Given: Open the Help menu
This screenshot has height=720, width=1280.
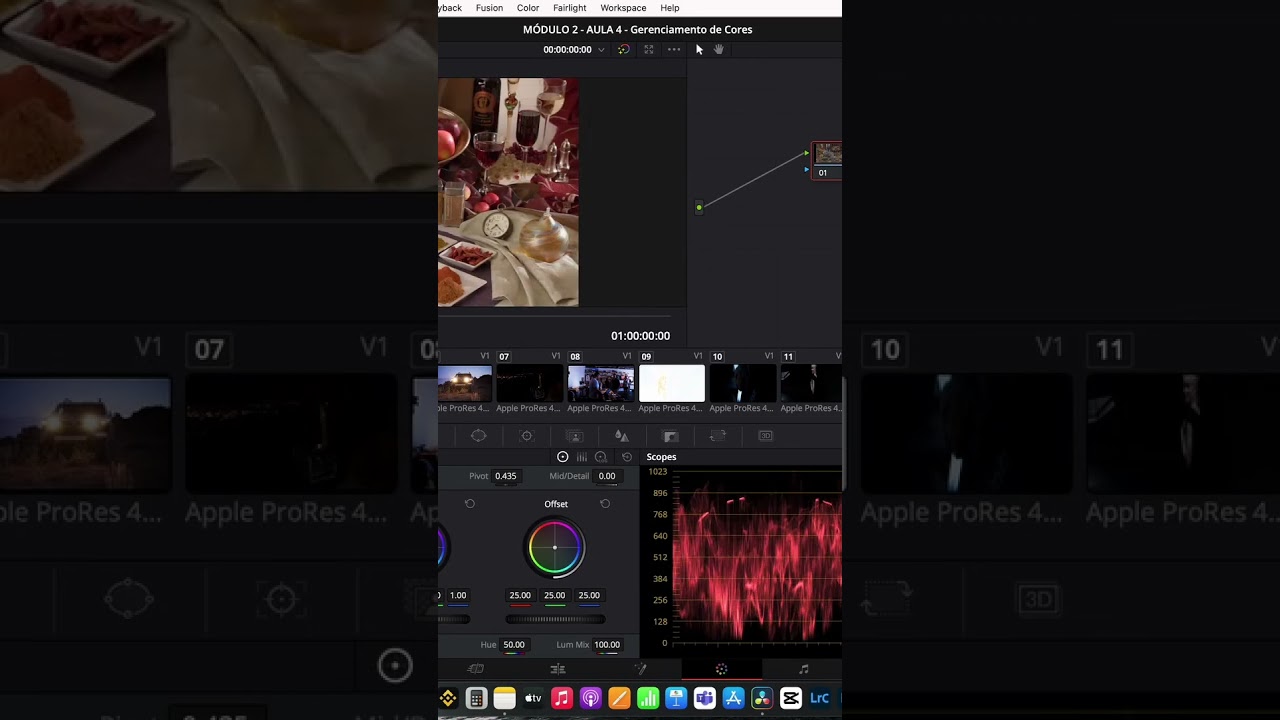Looking at the screenshot, I should point(670,8).
